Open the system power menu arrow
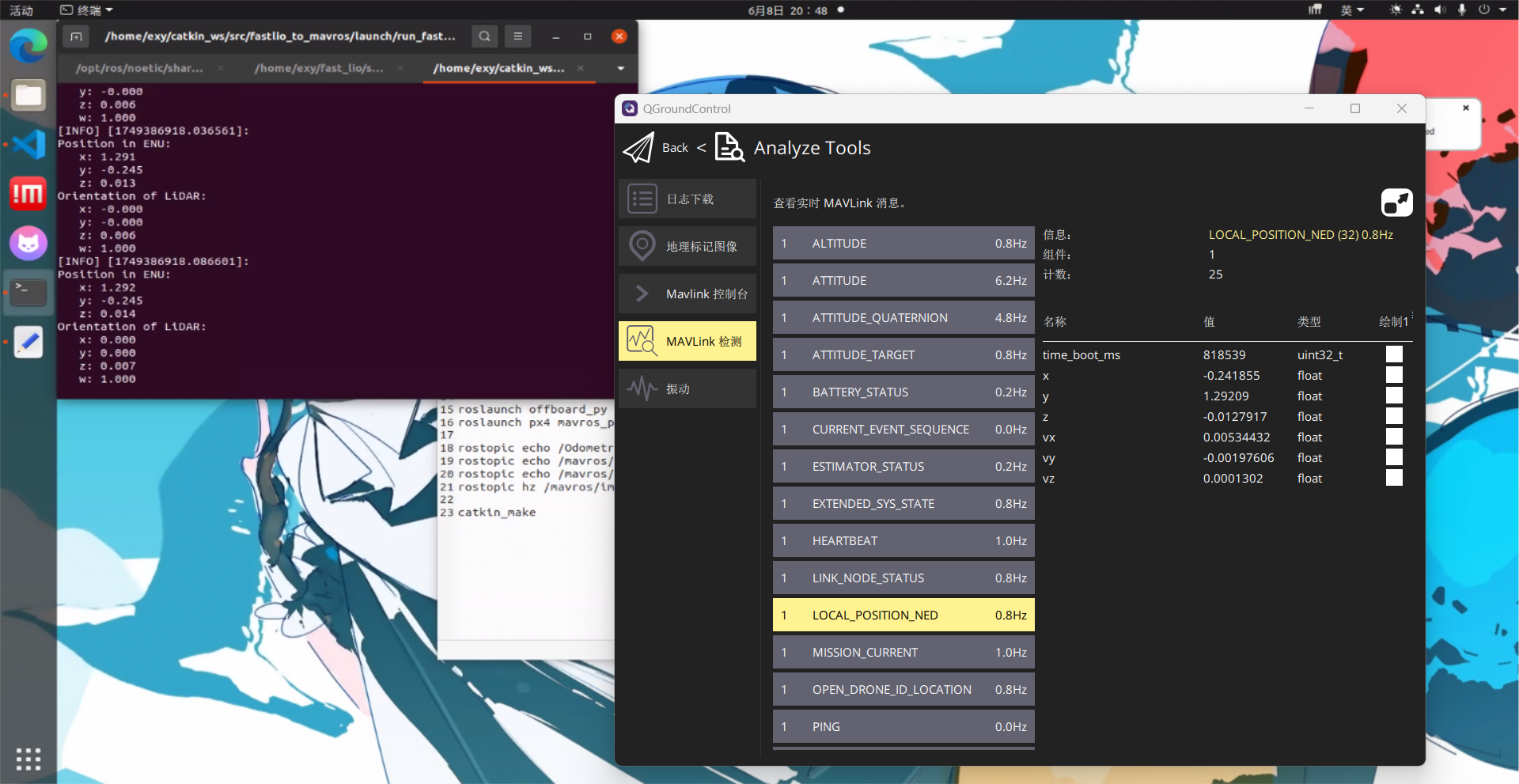Viewport: 1519px width, 784px height. pos(1503,9)
